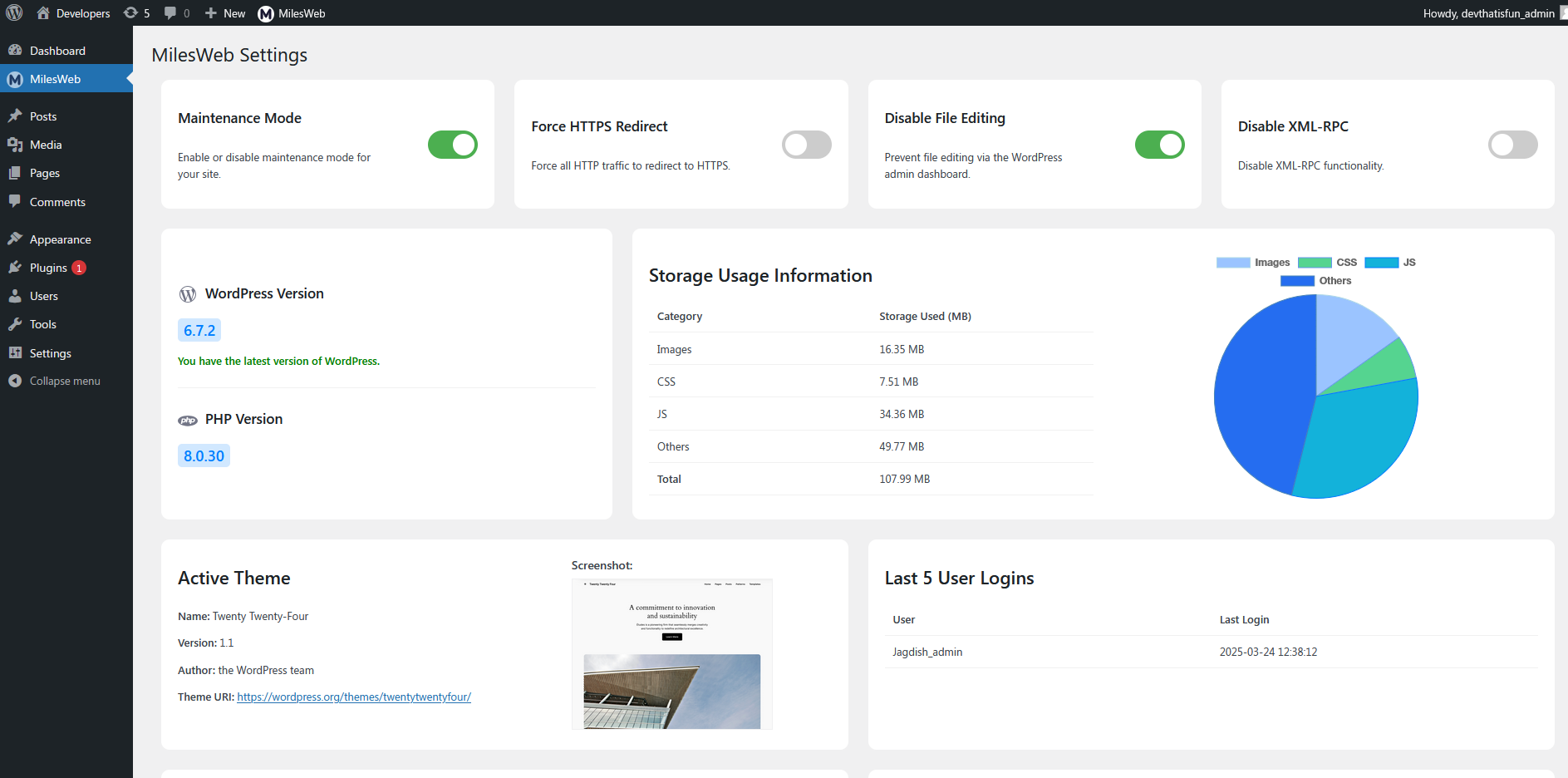Click the Storage Used (MB) column header

click(925, 317)
